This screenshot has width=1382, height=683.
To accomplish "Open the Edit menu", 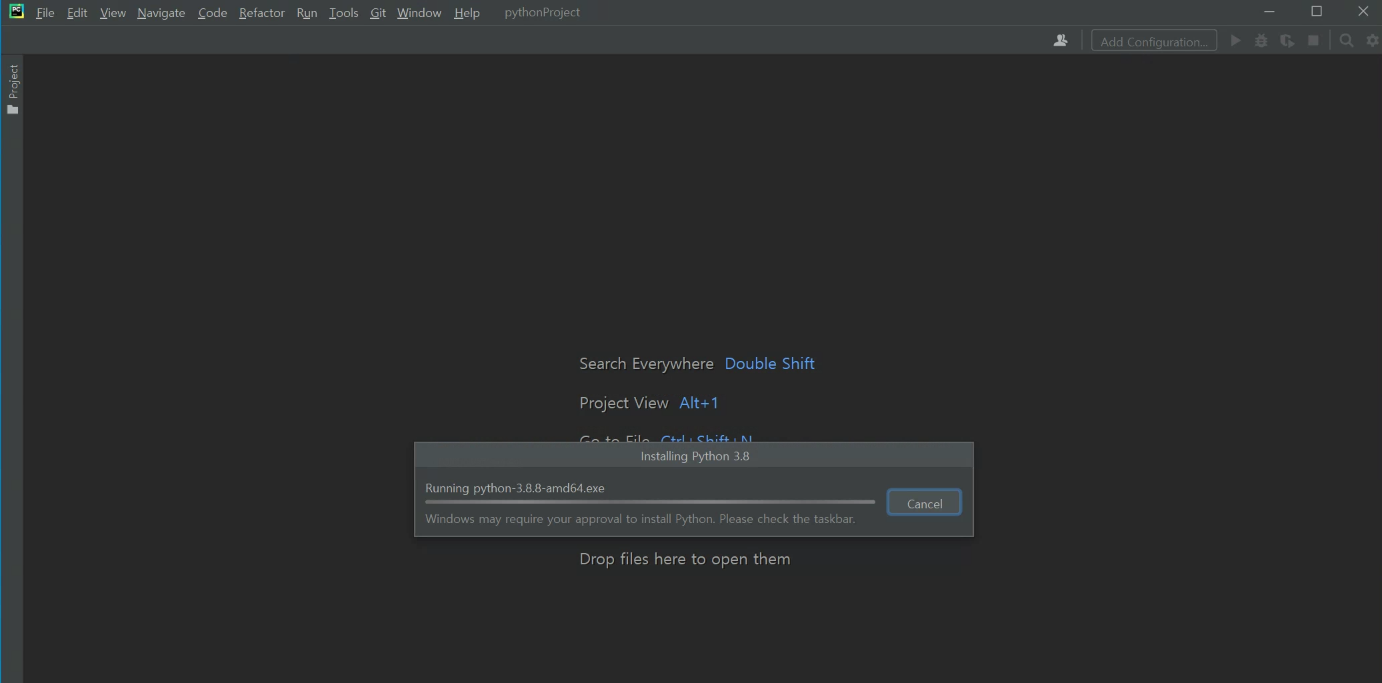I will [77, 13].
